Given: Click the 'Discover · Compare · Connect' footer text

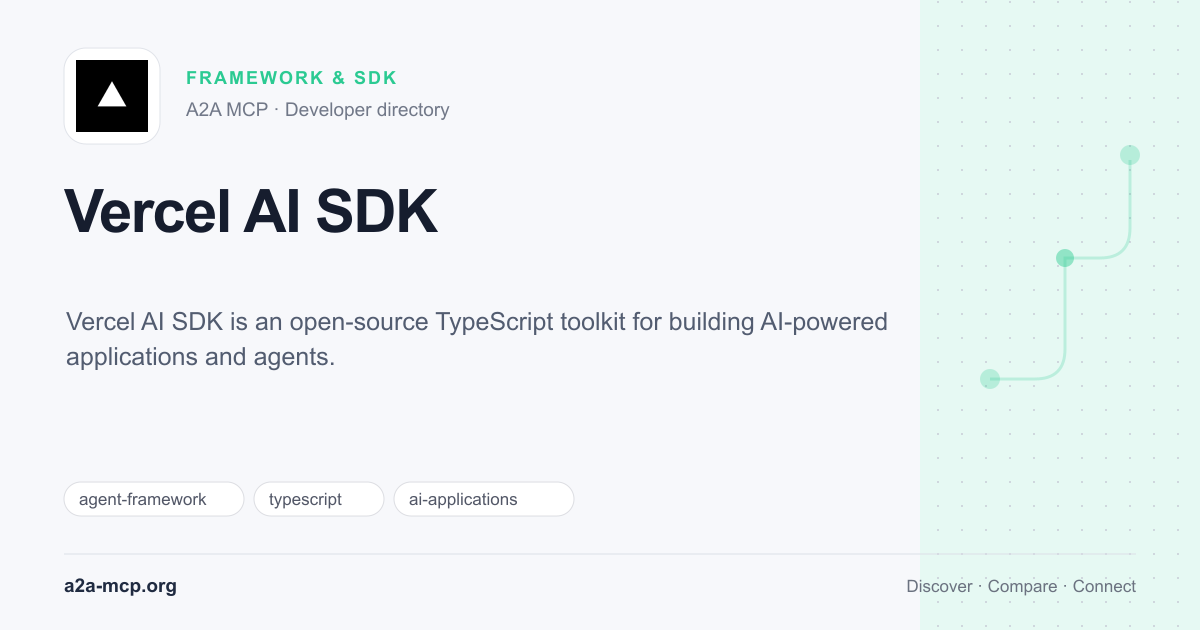Looking at the screenshot, I should click(1021, 586).
